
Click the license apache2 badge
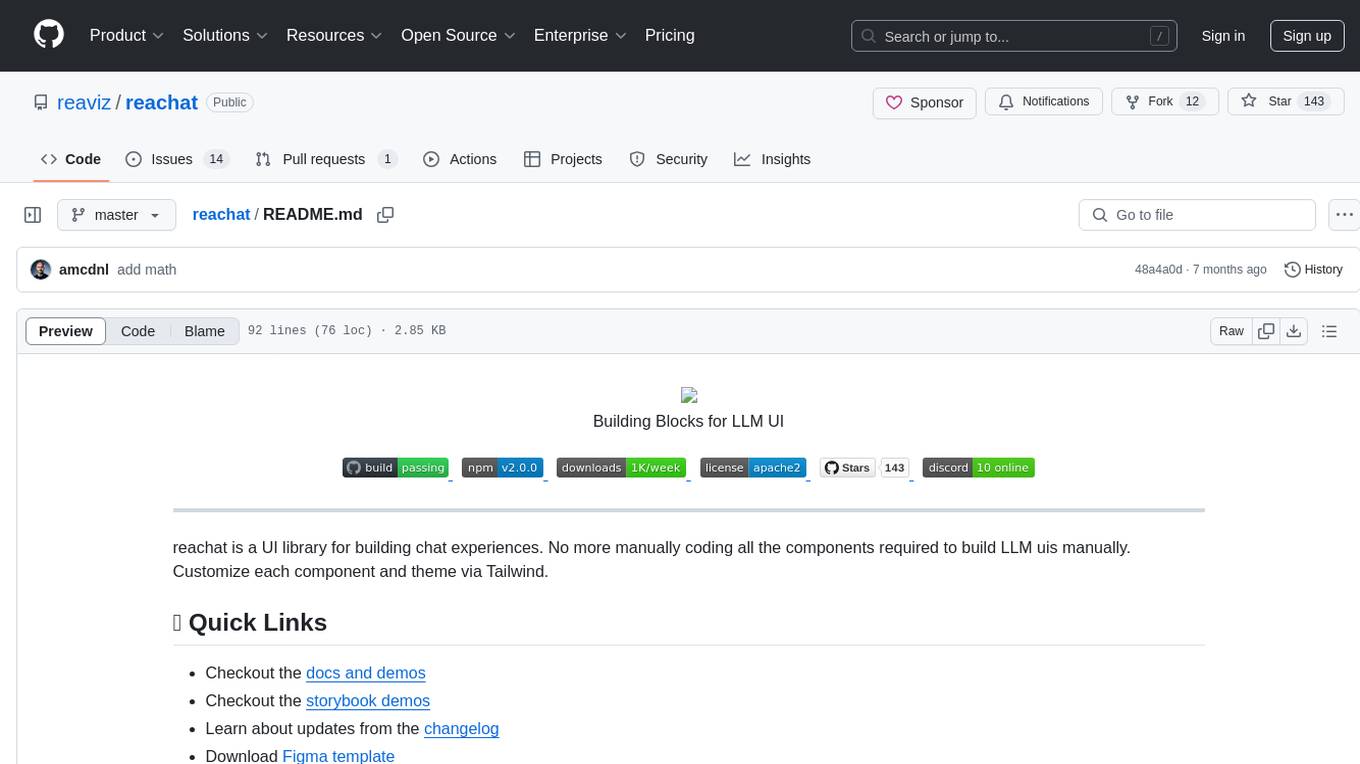753,467
